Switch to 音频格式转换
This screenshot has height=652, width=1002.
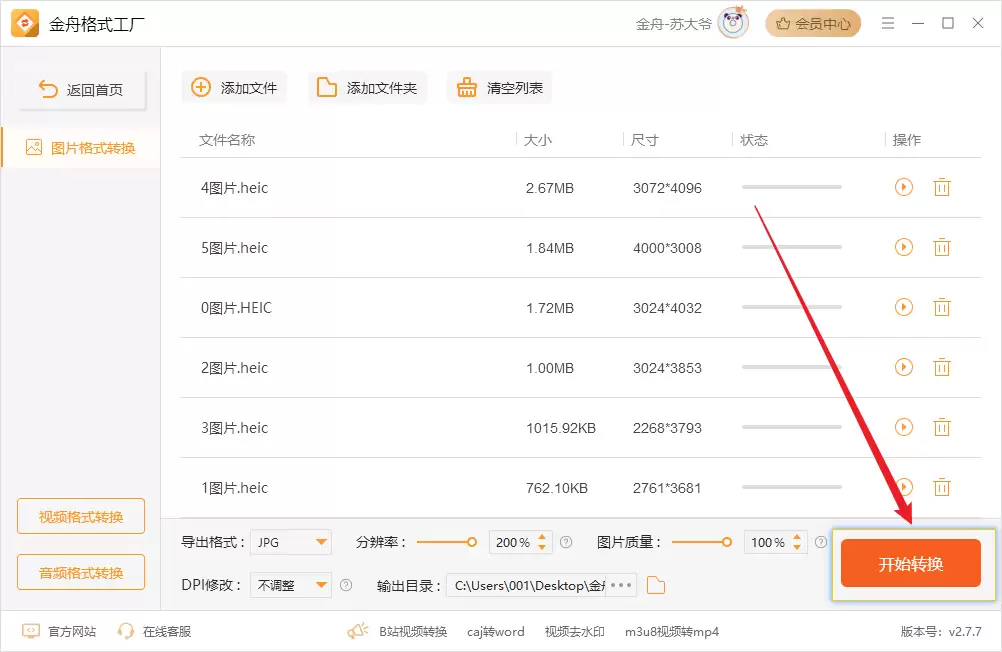[81, 572]
